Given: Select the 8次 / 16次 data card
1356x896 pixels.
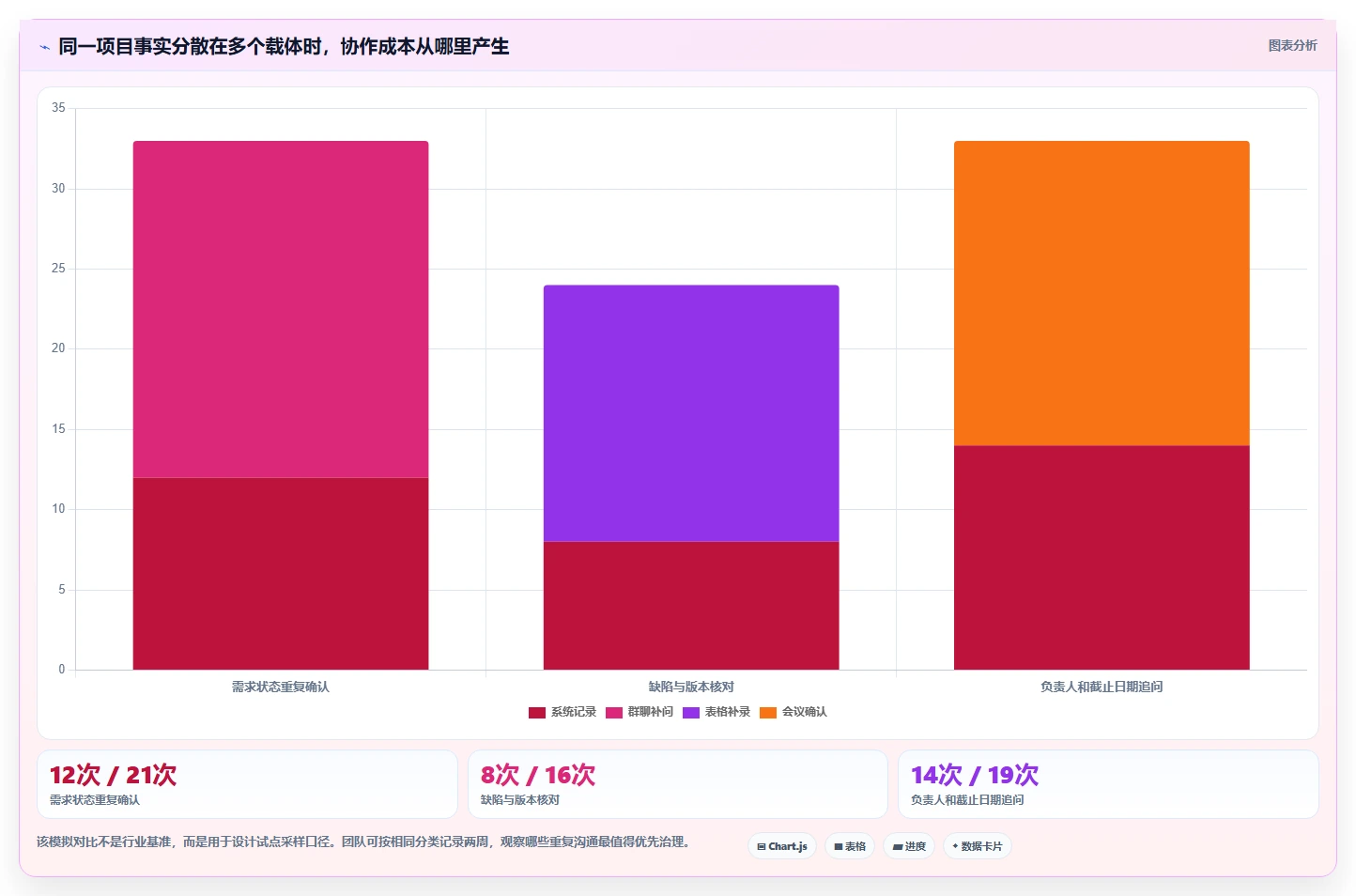Looking at the screenshot, I should [x=678, y=784].
